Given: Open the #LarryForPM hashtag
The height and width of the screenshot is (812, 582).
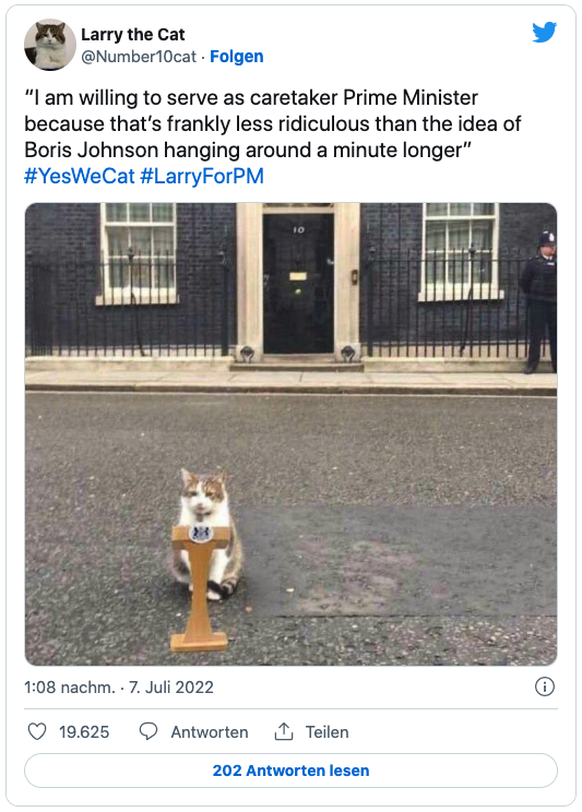Looking at the screenshot, I should (202, 176).
